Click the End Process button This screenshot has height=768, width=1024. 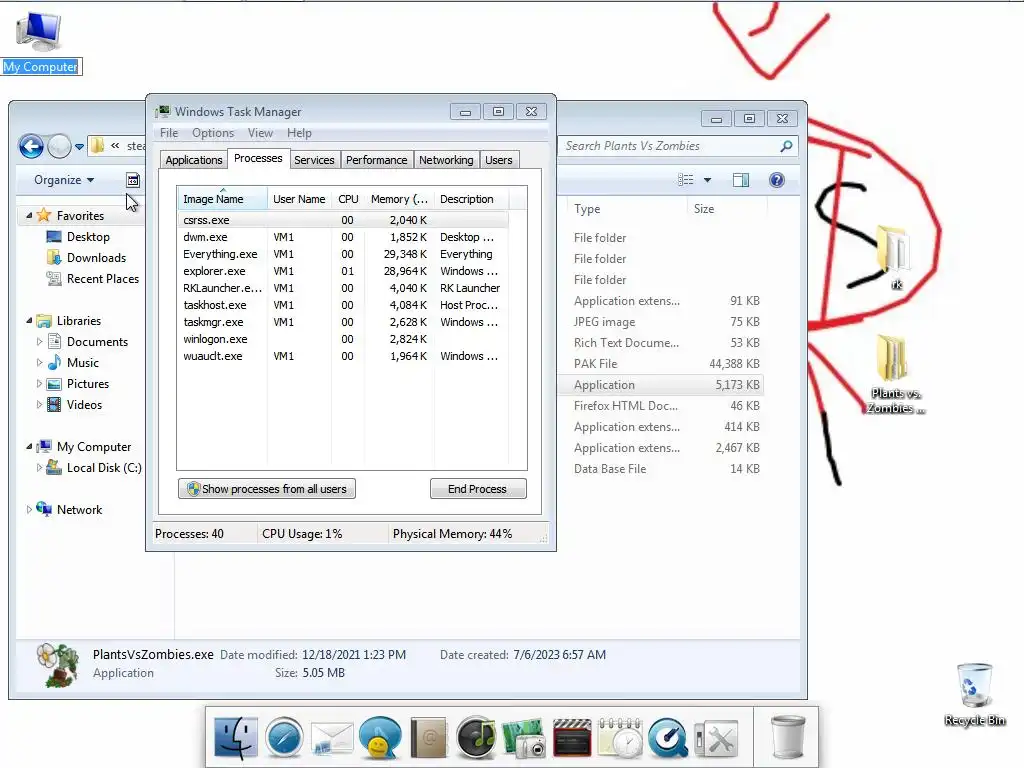click(477, 488)
